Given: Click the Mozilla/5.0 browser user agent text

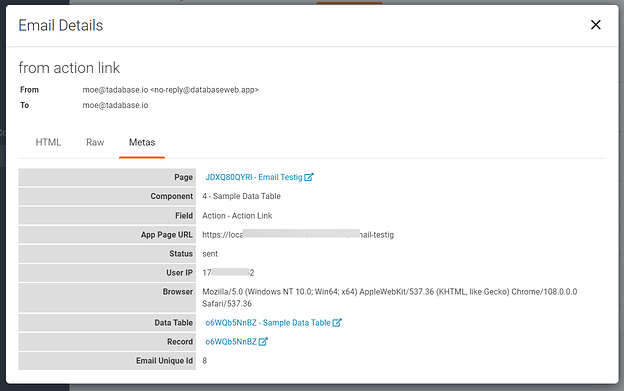Looking at the screenshot, I should (390, 298).
